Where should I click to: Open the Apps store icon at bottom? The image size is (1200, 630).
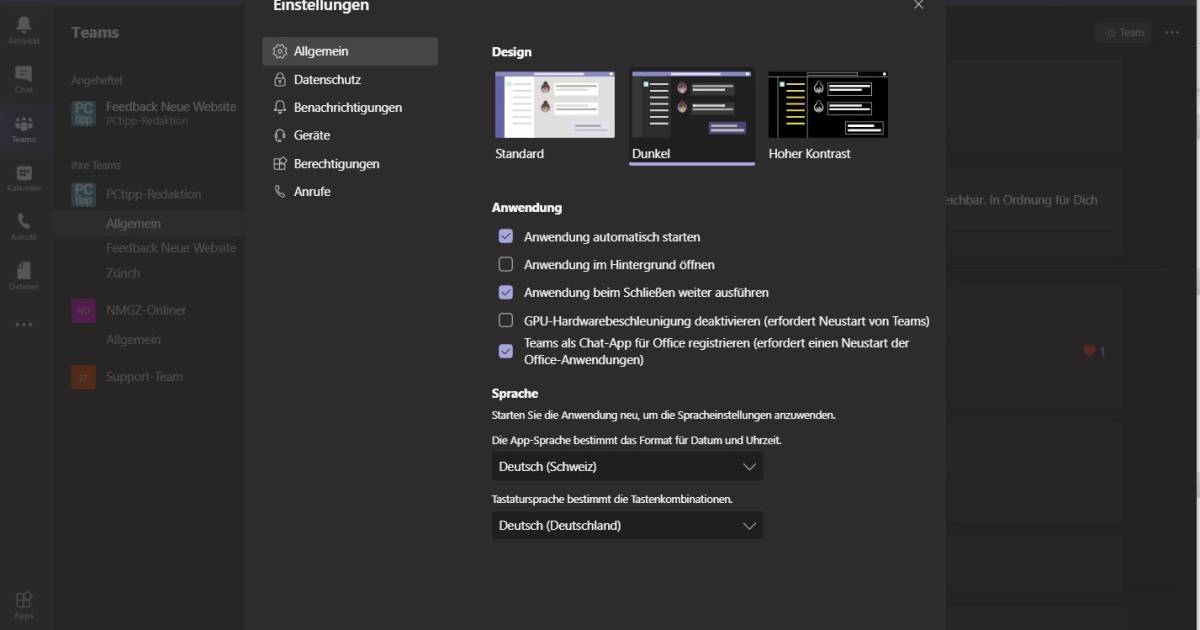[x=24, y=599]
